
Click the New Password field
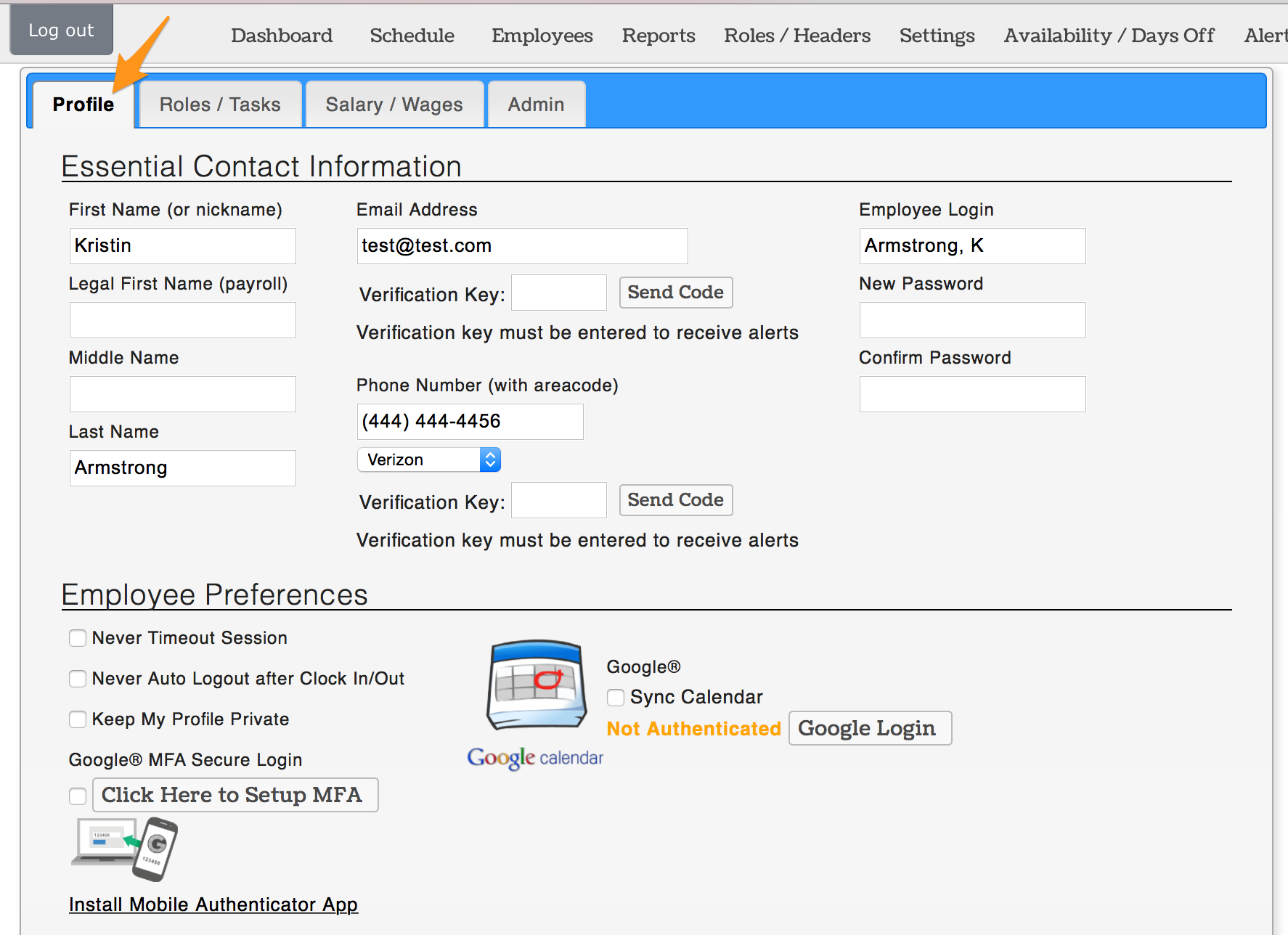coord(973,320)
